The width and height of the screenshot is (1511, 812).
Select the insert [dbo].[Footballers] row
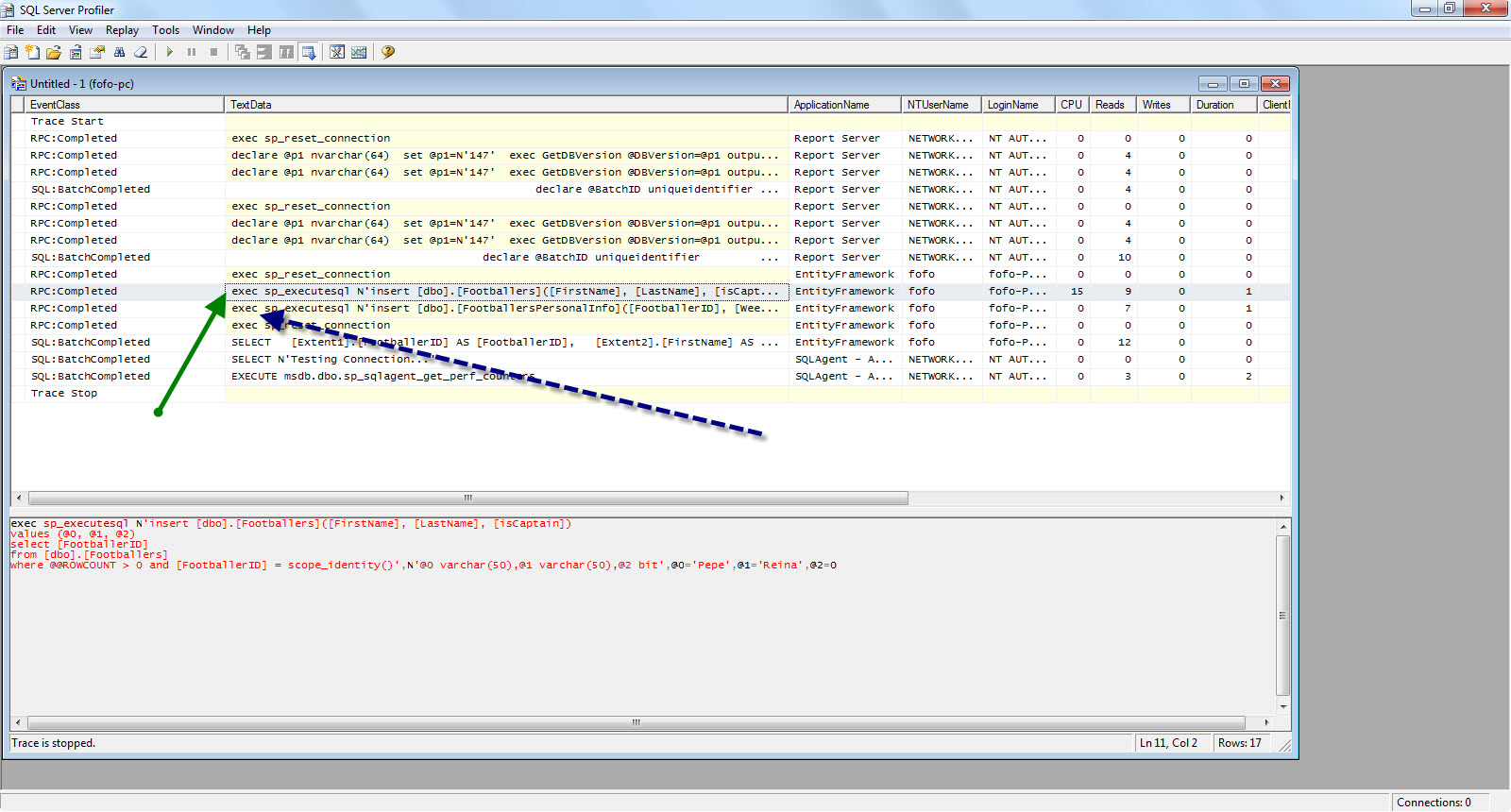651,292
